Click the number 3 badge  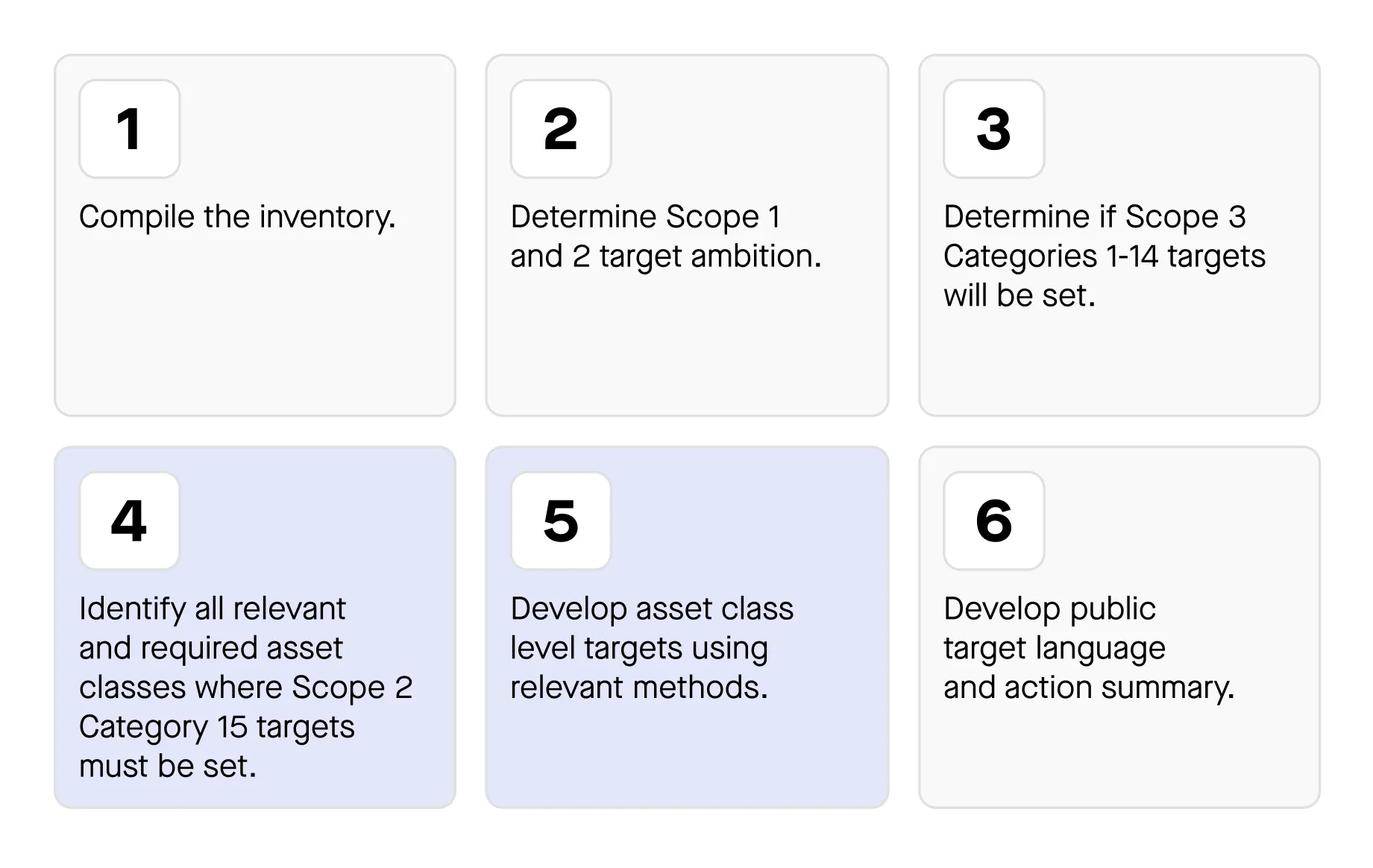pos(993,129)
